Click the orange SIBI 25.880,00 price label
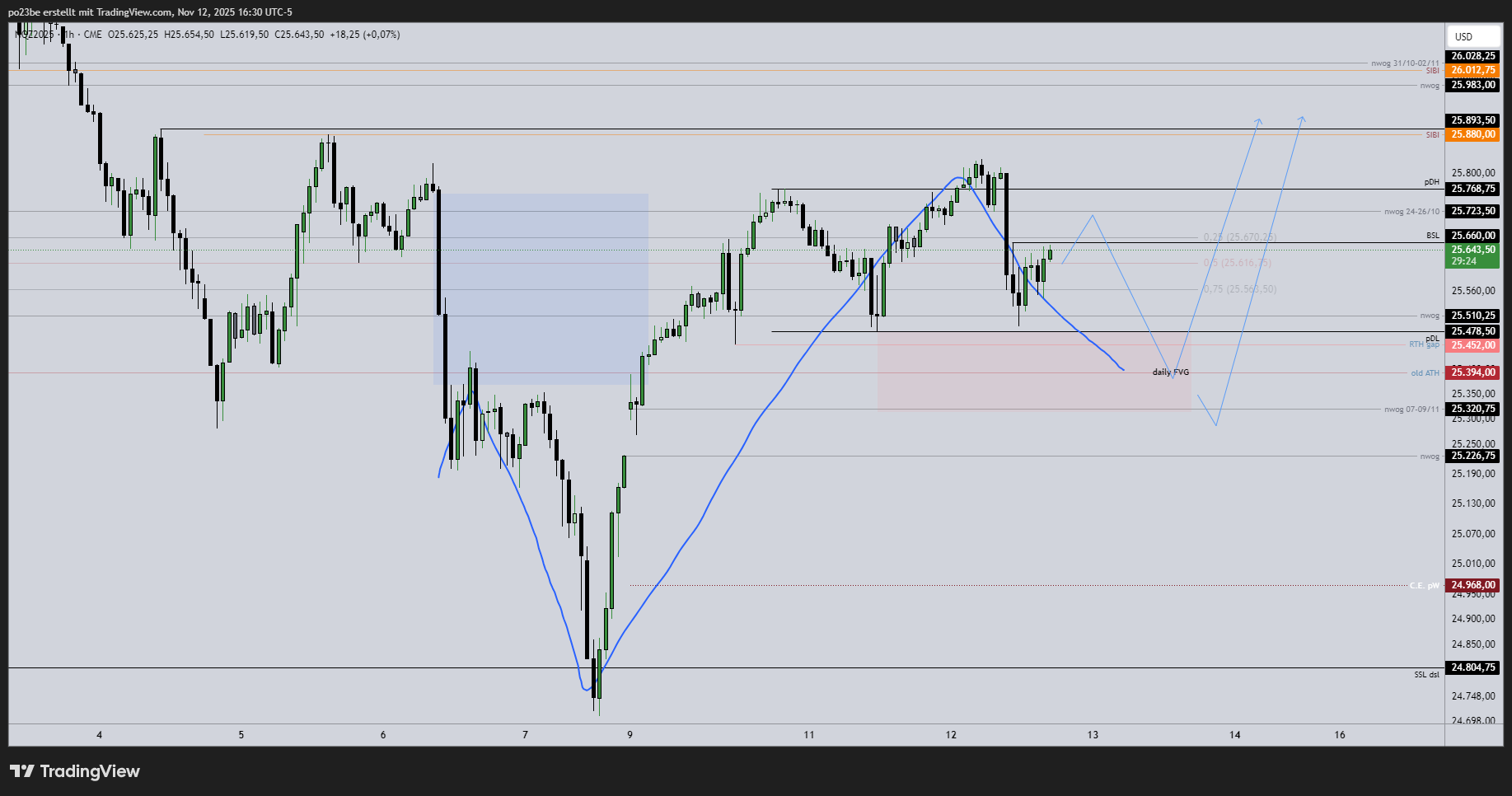The height and width of the screenshot is (796, 1512). point(1472,134)
